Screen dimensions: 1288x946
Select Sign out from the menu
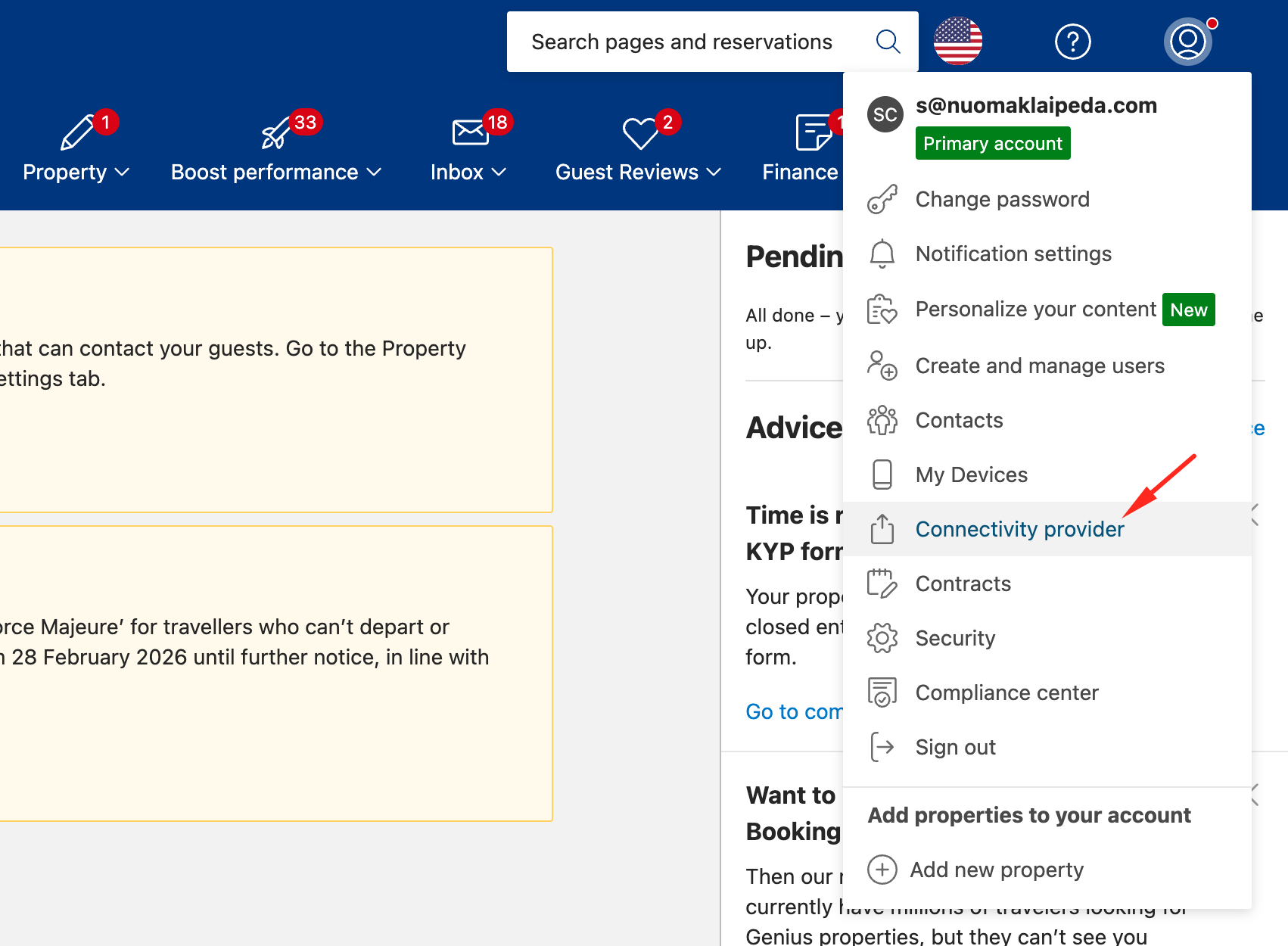coord(955,747)
